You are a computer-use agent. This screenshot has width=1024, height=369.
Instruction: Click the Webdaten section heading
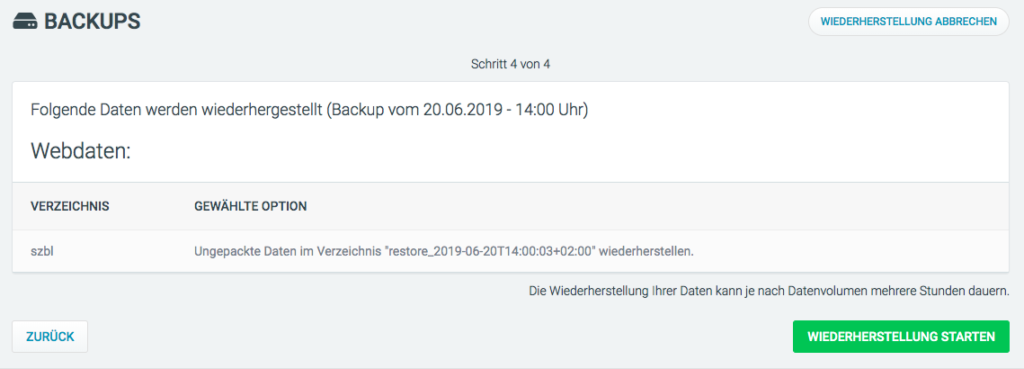[x=81, y=152]
